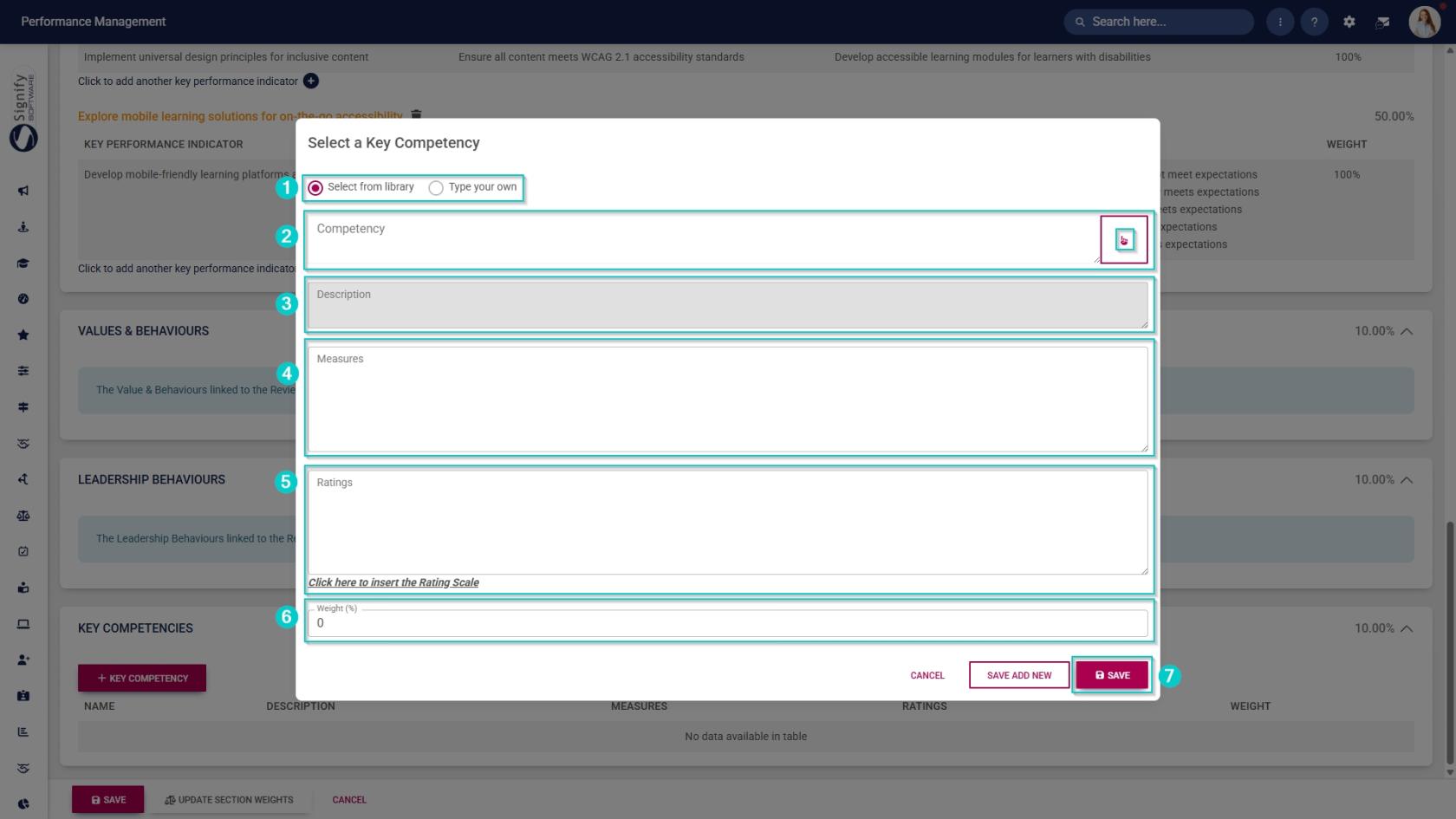Image resolution: width=1456 pixels, height=819 pixels.
Task: Open the signpost sidebar icon
Action: (x=23, y=407)
